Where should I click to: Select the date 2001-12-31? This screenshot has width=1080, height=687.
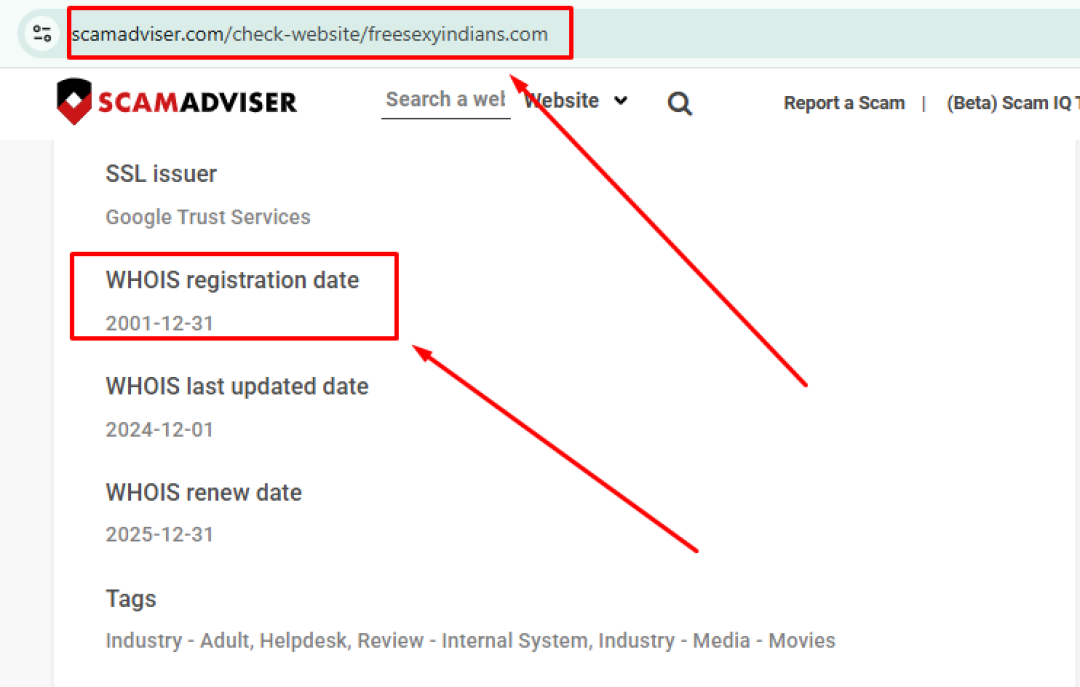pyautogui.click(x=159, y=323)
